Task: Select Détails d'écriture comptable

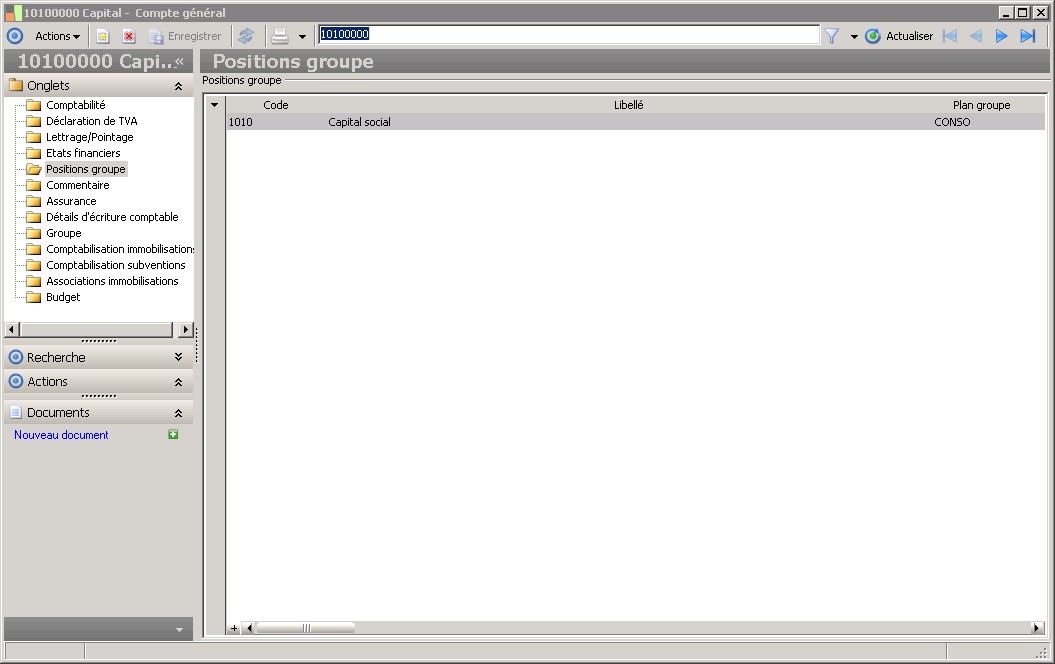Action: [112, 217]
